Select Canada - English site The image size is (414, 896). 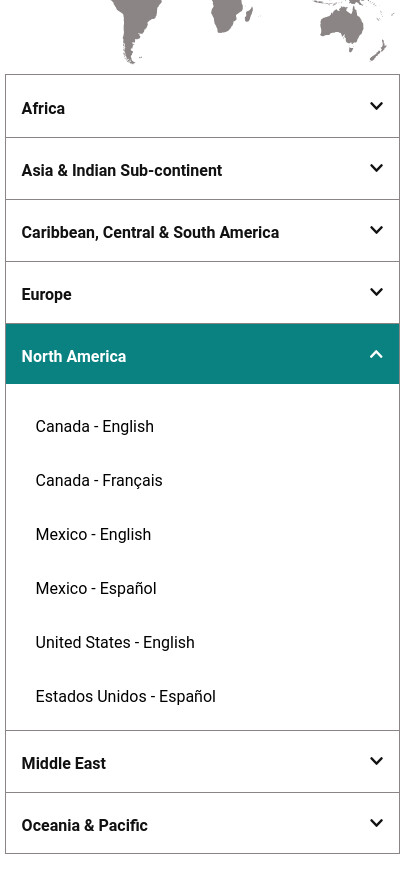click(x=94, y=426)
